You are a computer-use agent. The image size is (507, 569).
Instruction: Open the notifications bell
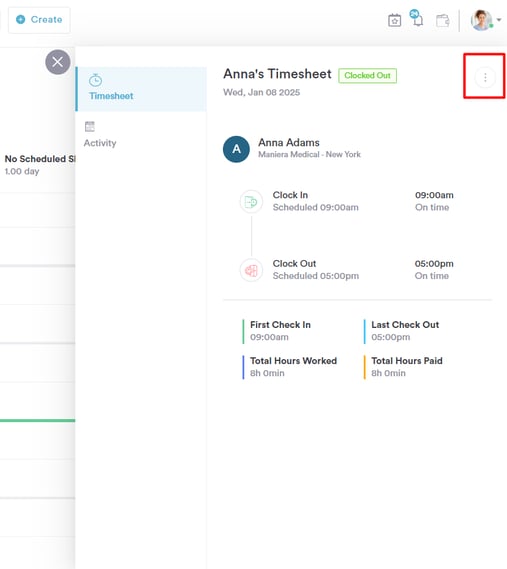(x=417, y=18)
